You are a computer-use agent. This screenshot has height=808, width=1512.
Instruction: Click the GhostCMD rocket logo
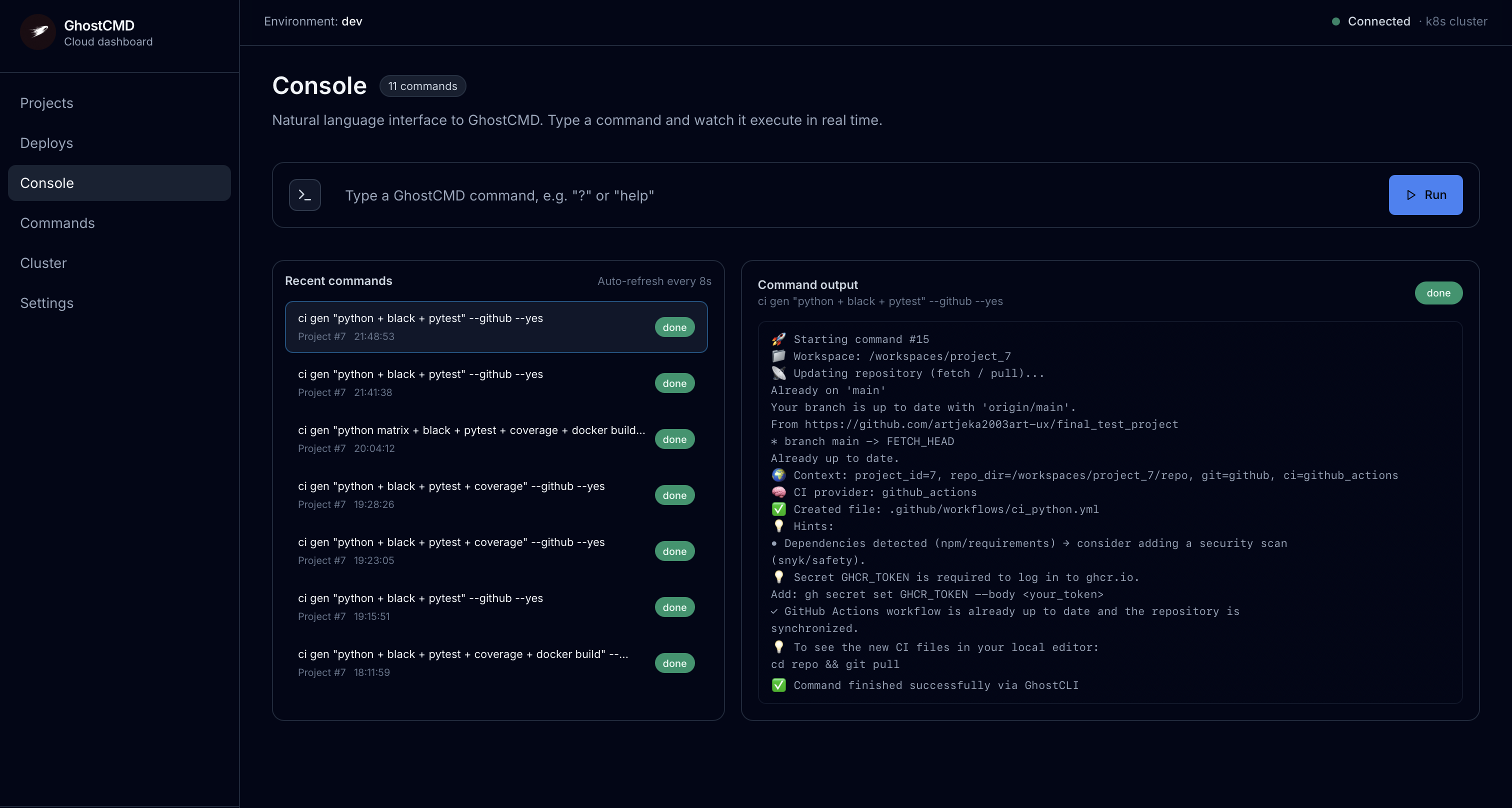tap(37, 32)
